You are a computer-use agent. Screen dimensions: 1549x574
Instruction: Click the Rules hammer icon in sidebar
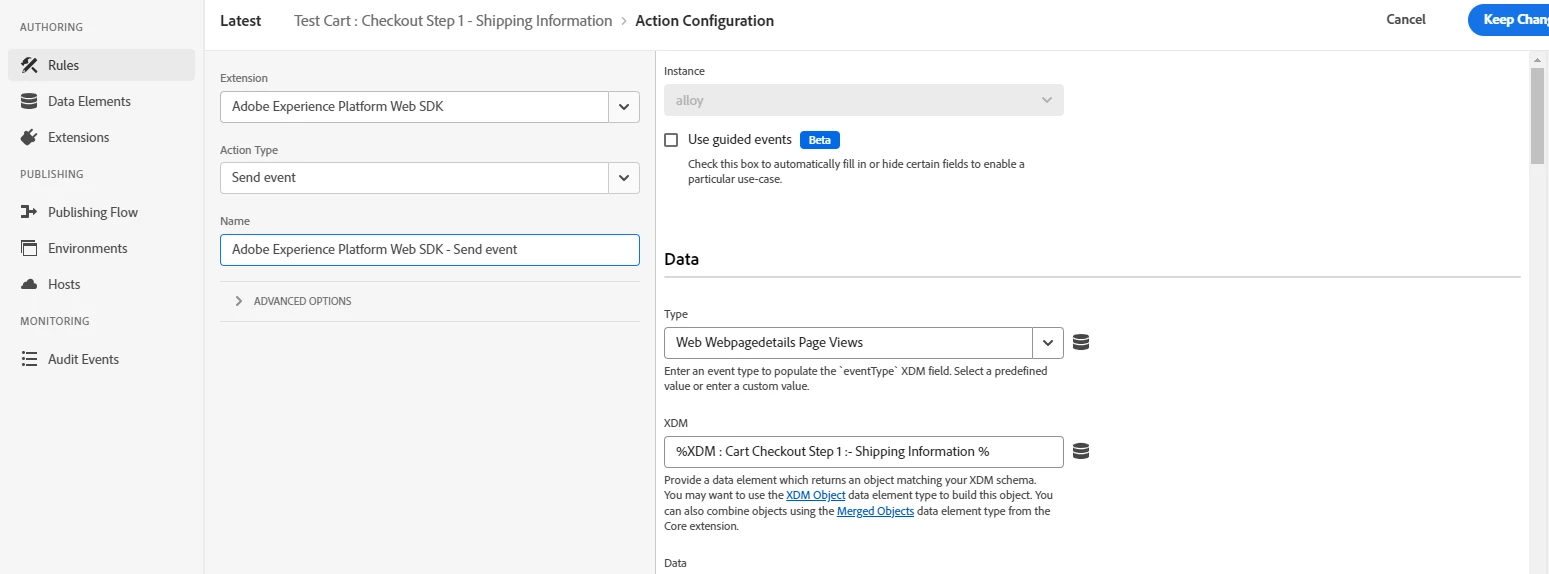(29, 65)
